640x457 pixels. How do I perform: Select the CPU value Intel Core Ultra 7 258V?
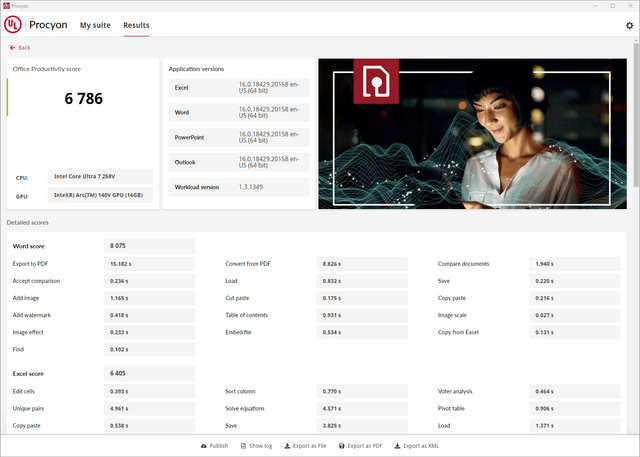coord(100,176)
